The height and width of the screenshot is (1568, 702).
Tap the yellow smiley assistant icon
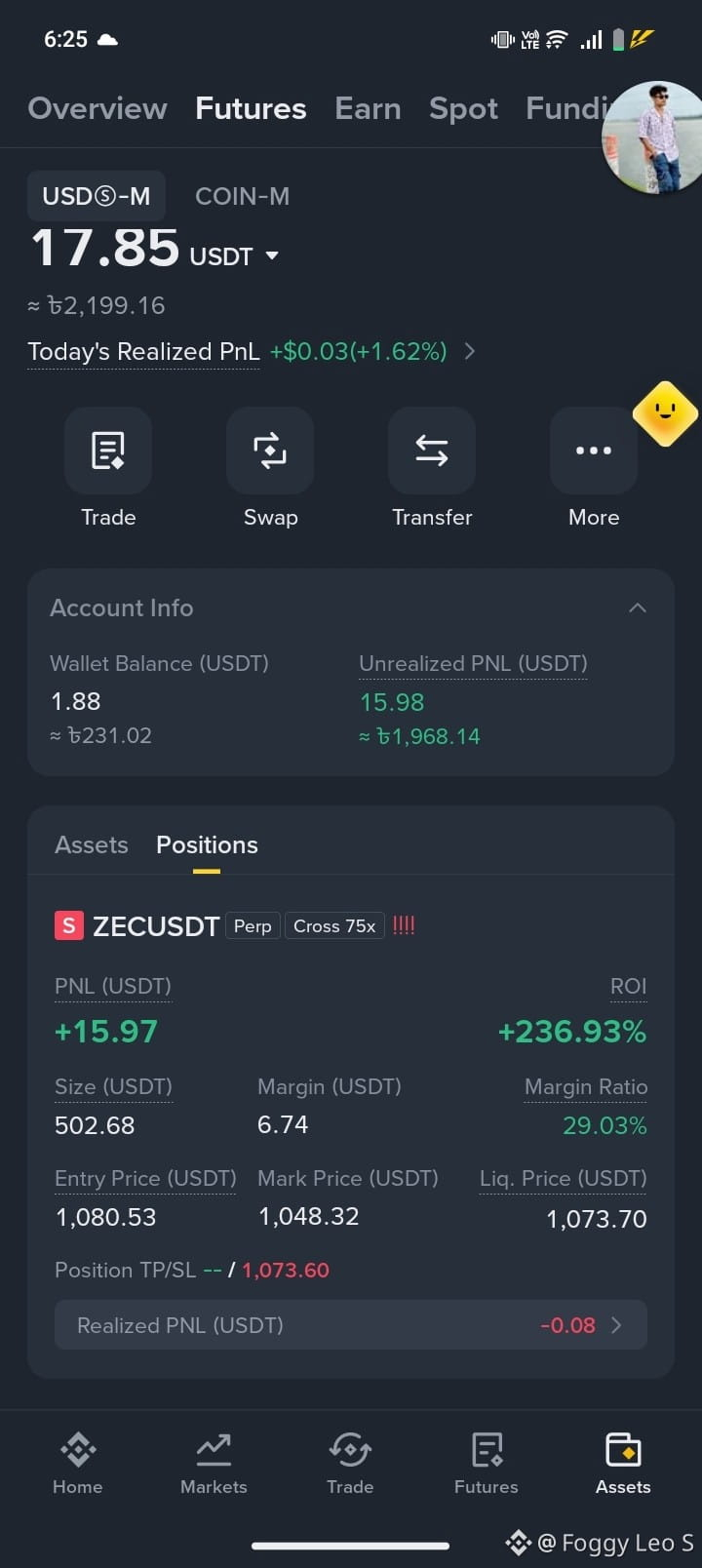click(665, 413)
